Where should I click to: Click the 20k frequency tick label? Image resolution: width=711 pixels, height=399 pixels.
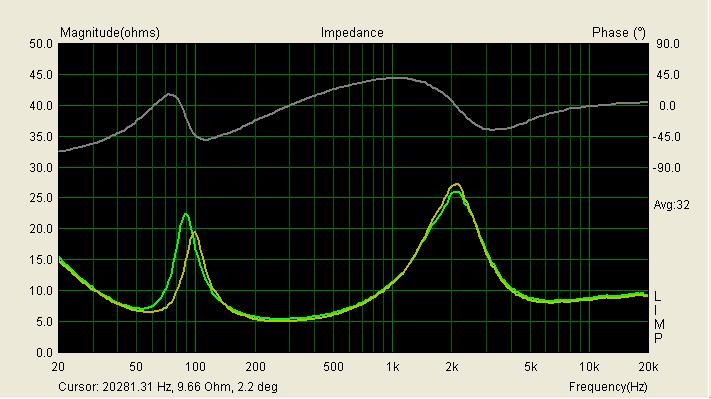coord(648,367)
